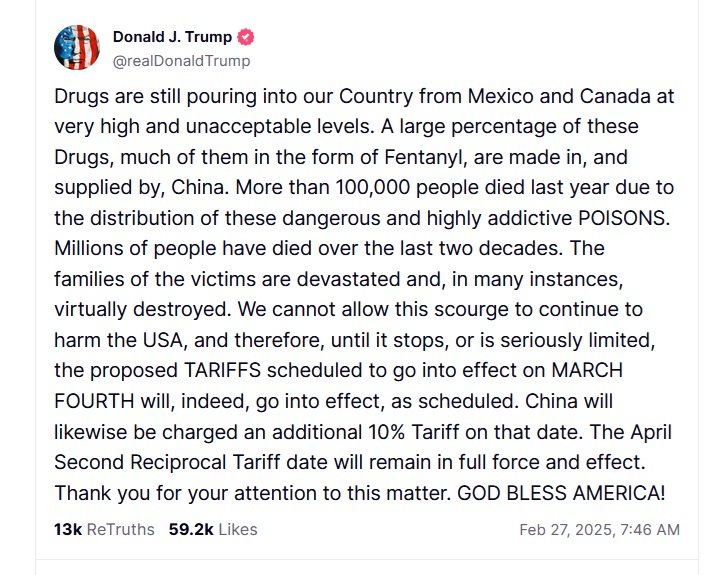Visit the @realDonaldTrump handle link
726x575 pixels.
click(181, 61)
